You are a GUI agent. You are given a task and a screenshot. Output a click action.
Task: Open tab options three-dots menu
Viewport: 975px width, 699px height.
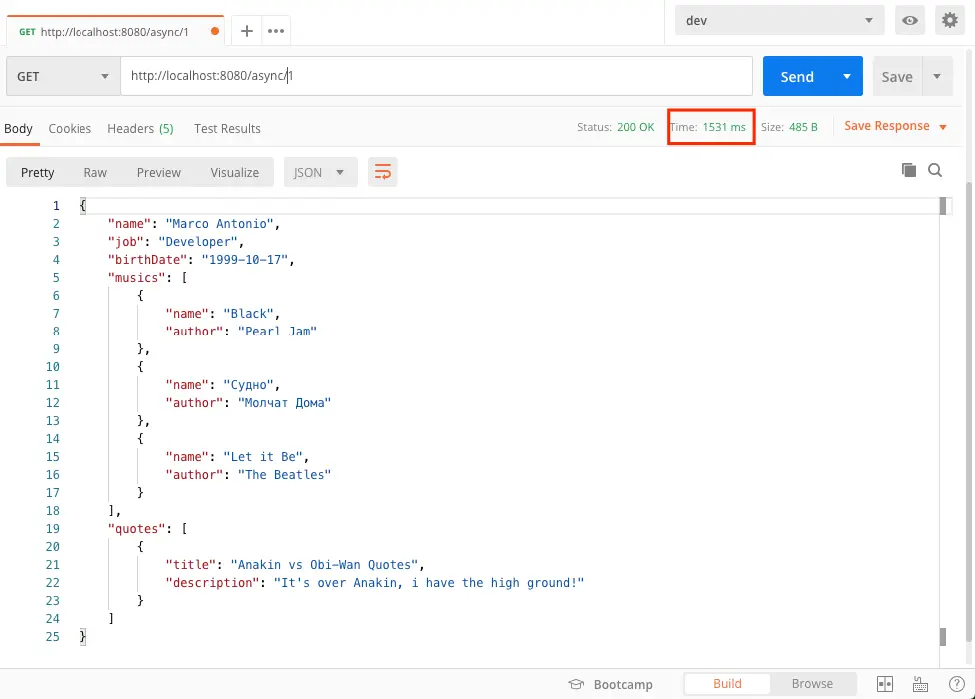coord(275,30)
